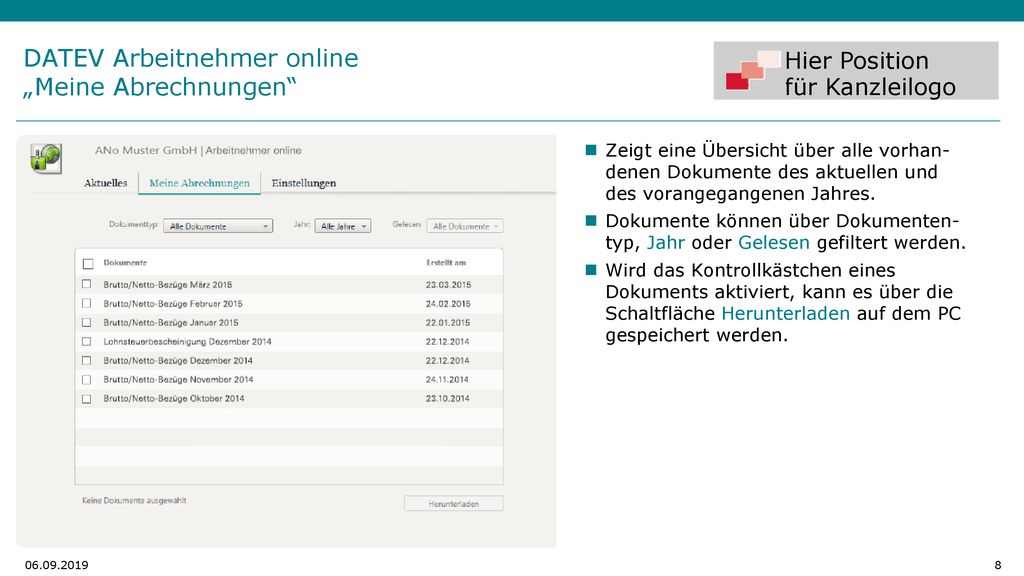Select document Brutto/Netto-Bezüge November 2014
The image size is (1024, 576).
(178, 379)
